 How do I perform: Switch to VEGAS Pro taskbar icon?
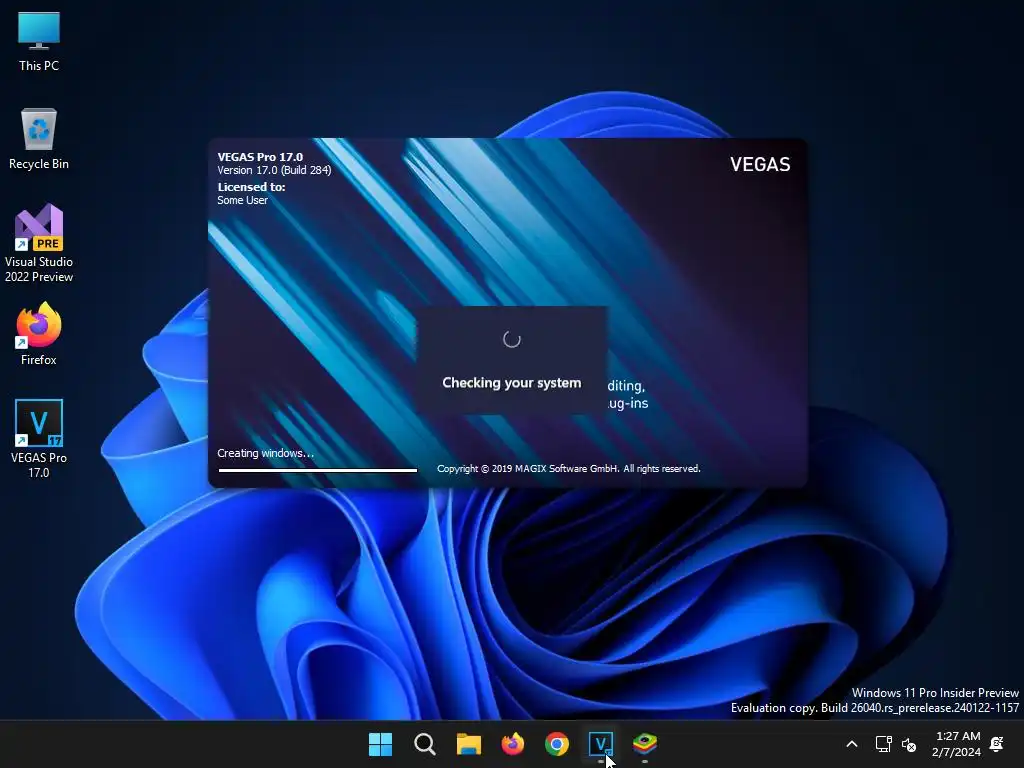601,744
